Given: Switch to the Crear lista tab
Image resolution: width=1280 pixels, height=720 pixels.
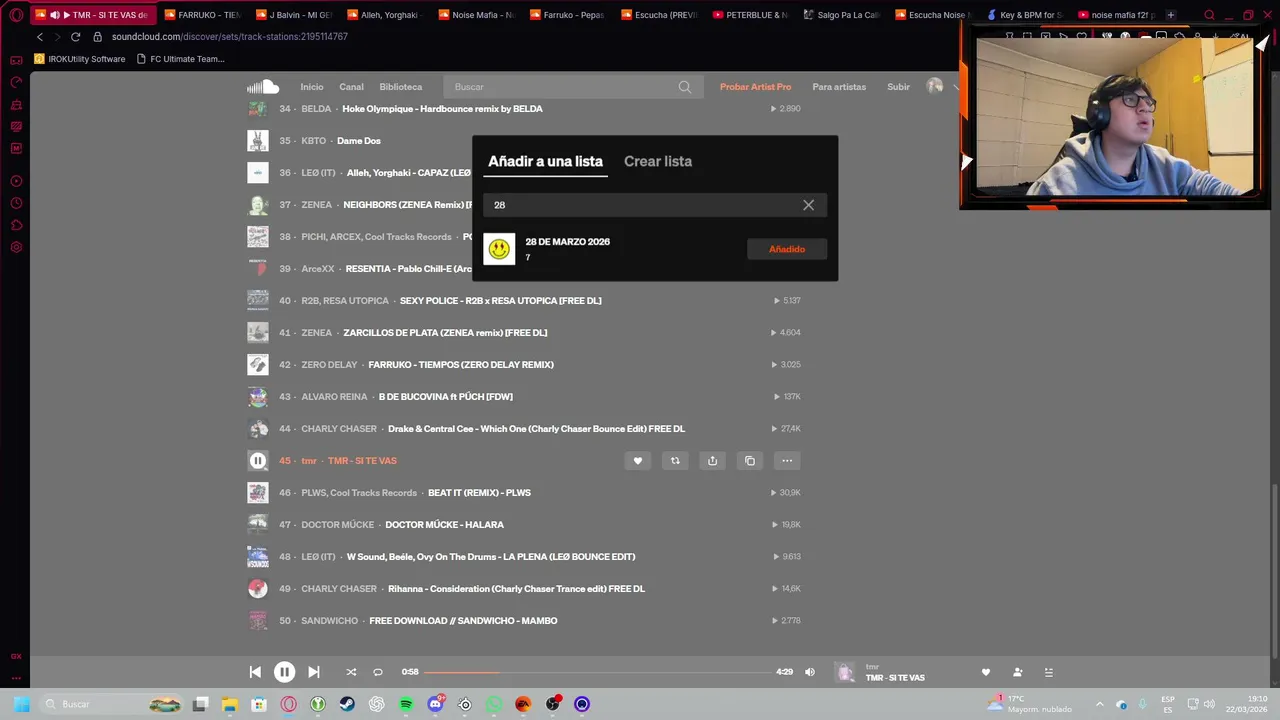Looking at the screenshot, I should coord(658,161).
